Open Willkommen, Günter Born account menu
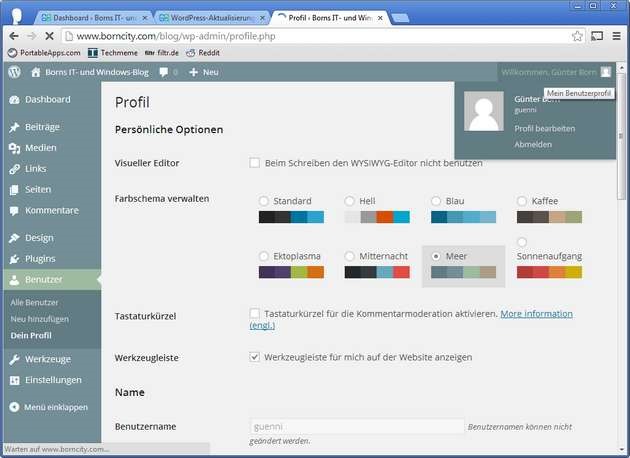 pyautogui.click(x=554, y=72)
